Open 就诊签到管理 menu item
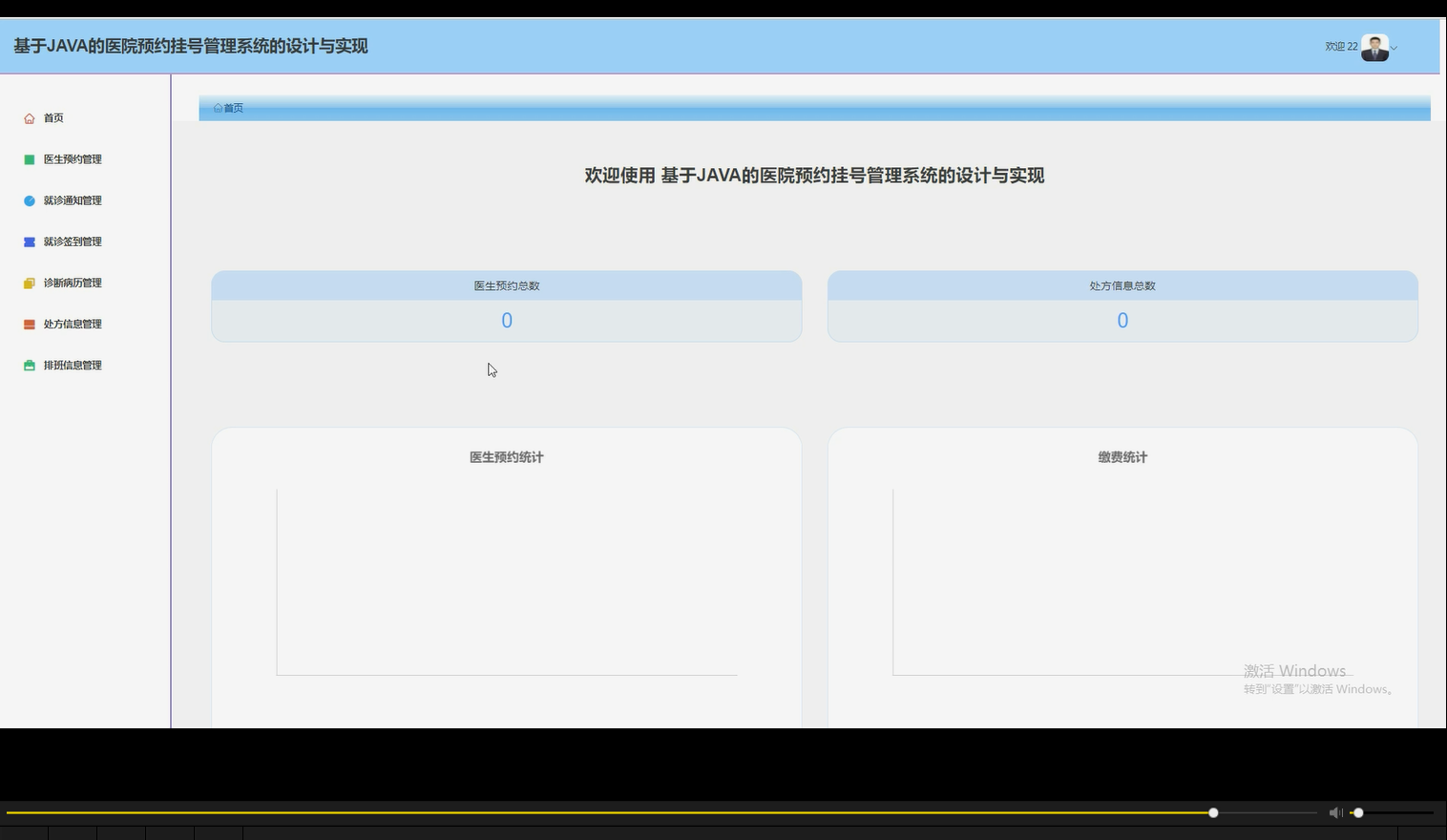The height and width of the screenshot is (840, 1447). point(73,241)
